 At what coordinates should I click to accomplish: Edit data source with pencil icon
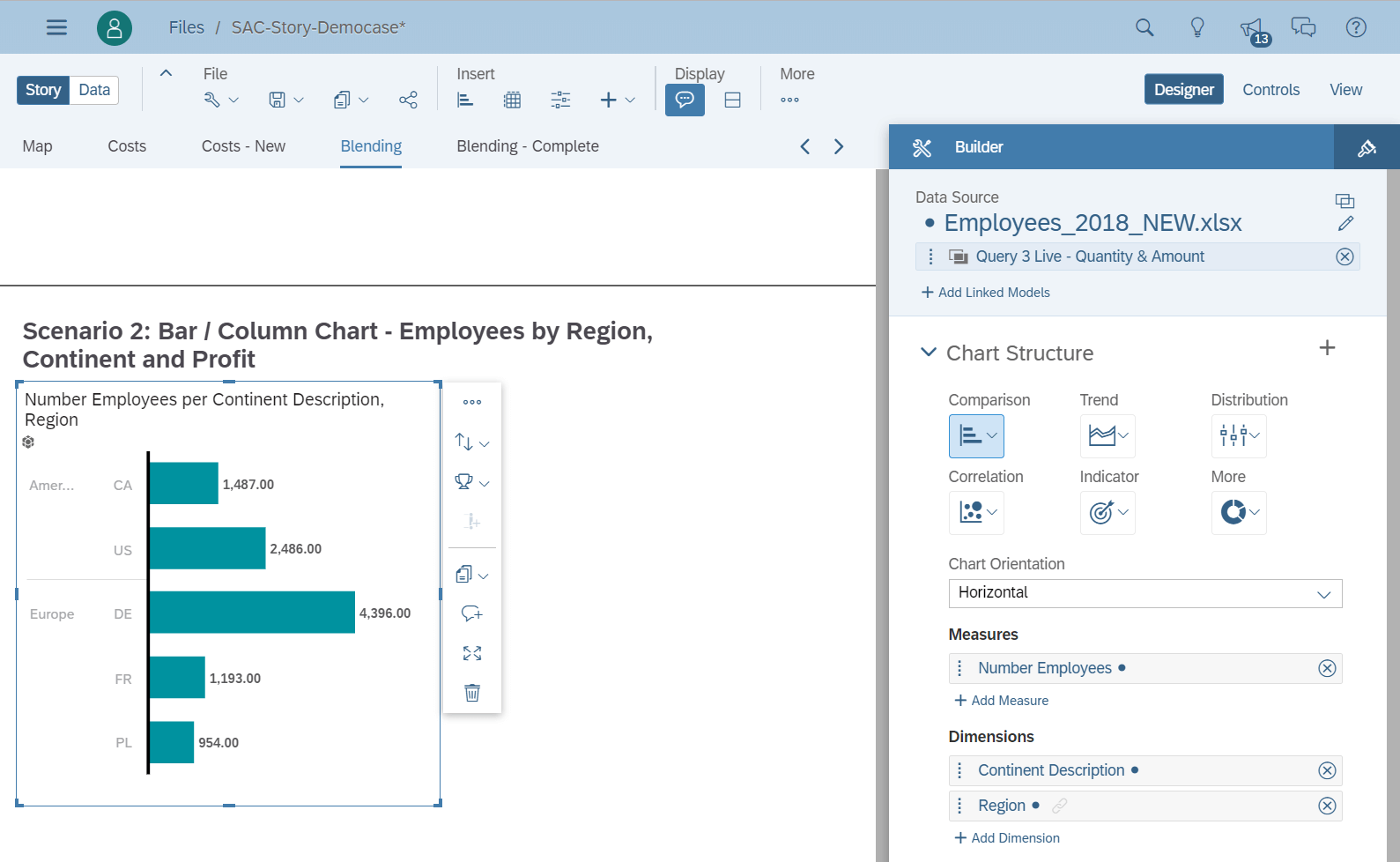point(1344,224)
